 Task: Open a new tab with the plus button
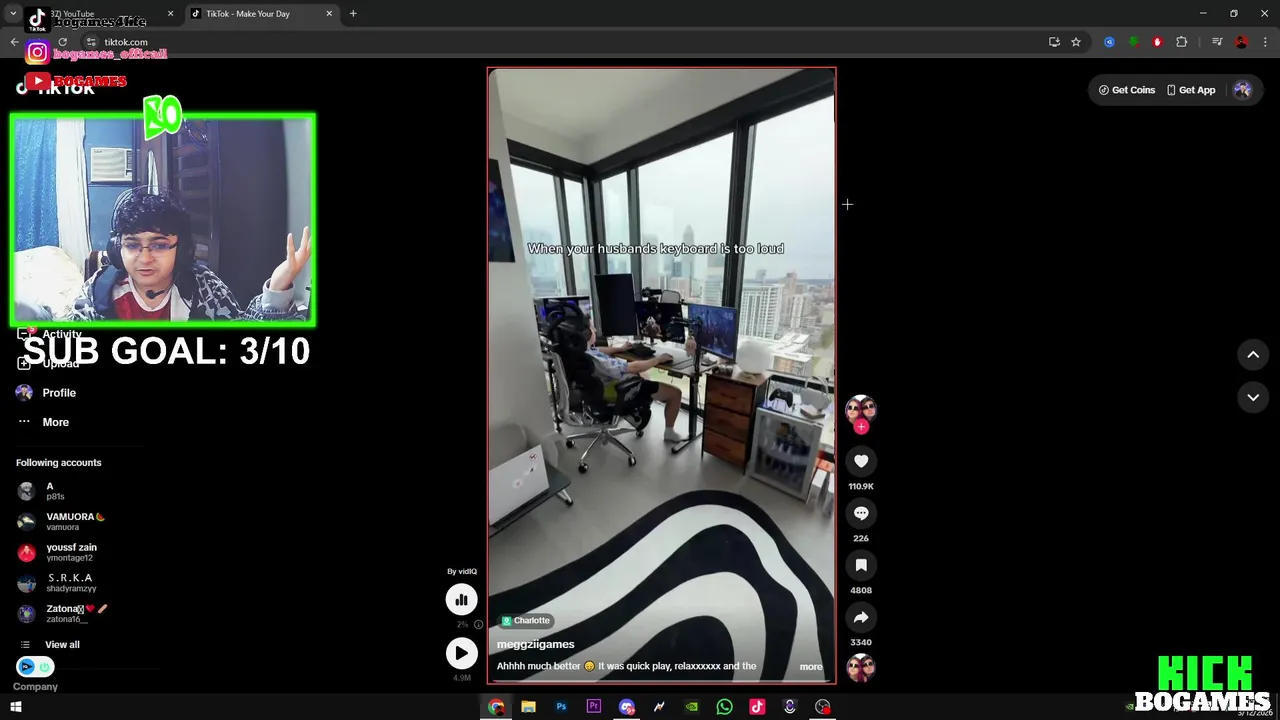[353, 14]
